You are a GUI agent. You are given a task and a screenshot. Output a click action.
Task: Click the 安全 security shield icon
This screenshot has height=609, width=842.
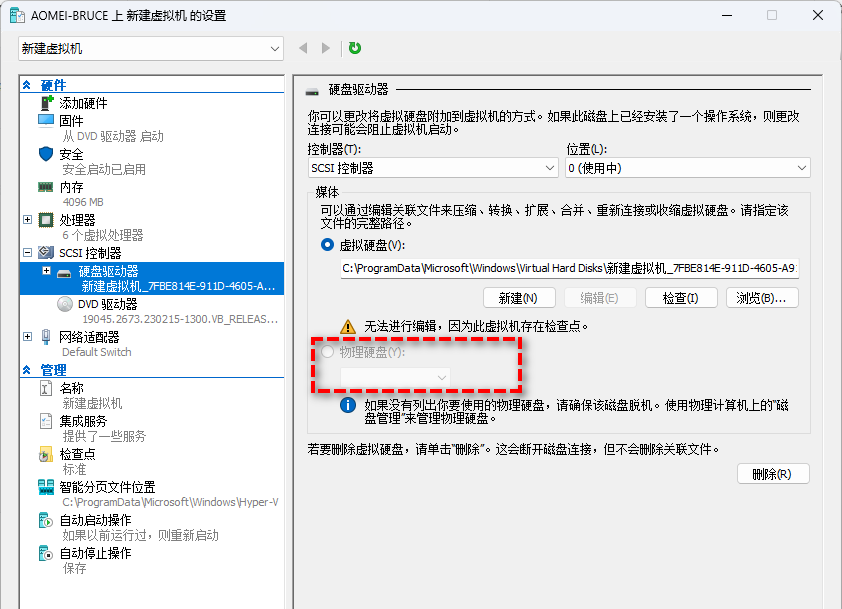pos(46,154)
